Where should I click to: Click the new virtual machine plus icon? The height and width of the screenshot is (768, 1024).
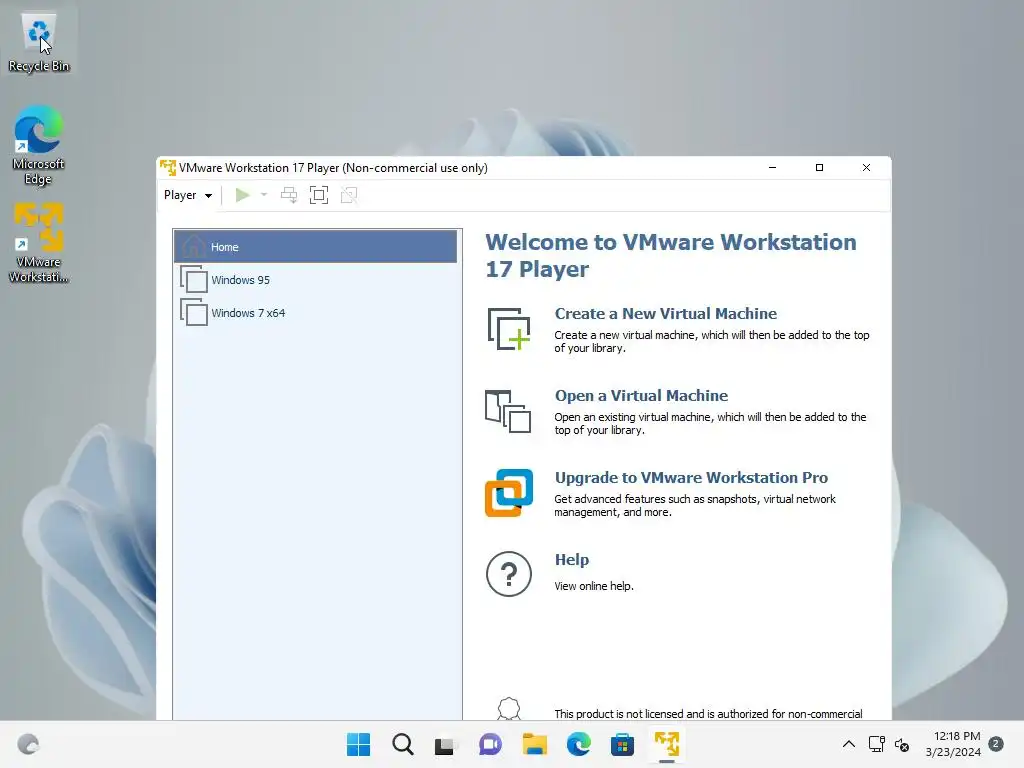(x=509, y=329)
